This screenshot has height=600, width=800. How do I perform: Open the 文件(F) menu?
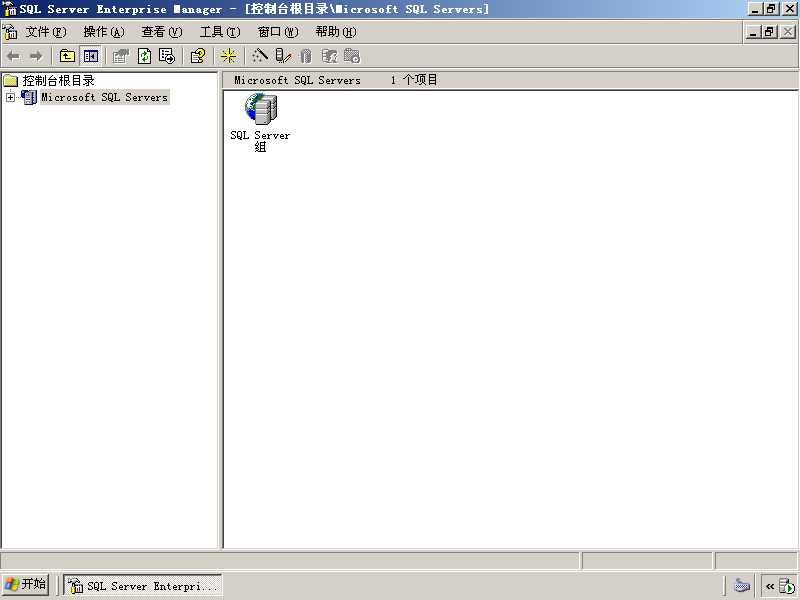click(46, 32)
